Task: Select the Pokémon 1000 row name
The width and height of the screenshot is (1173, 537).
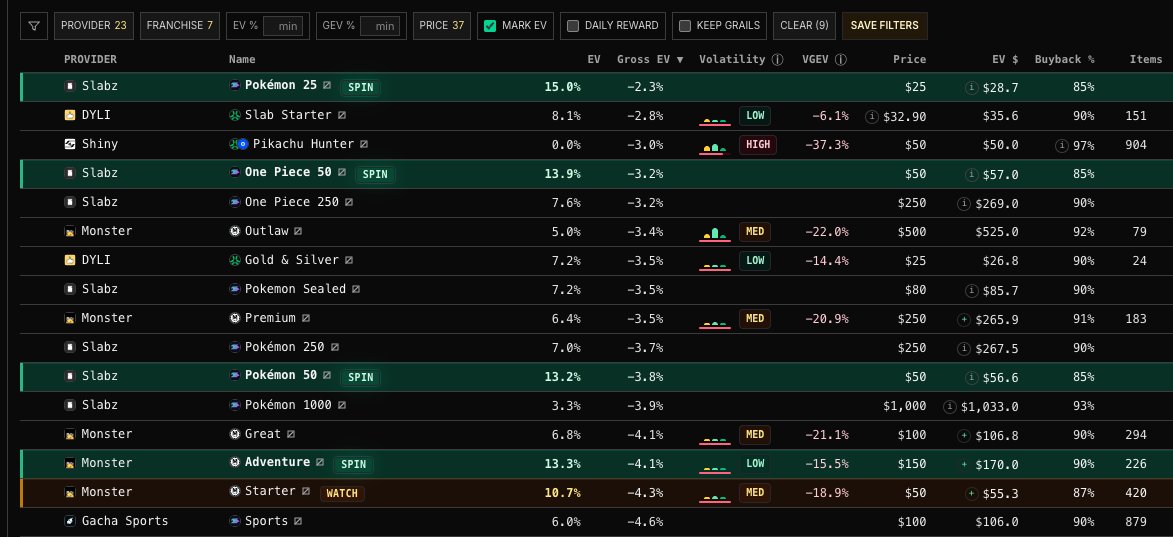Action: pyautogui.click(x=288, y=405)
